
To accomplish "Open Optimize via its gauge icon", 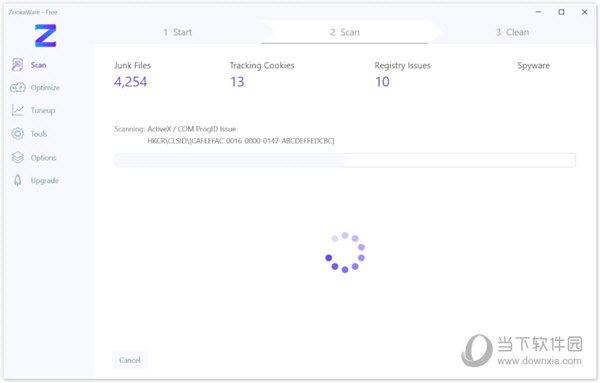I will pyautogui.click(x=18, y=88).
